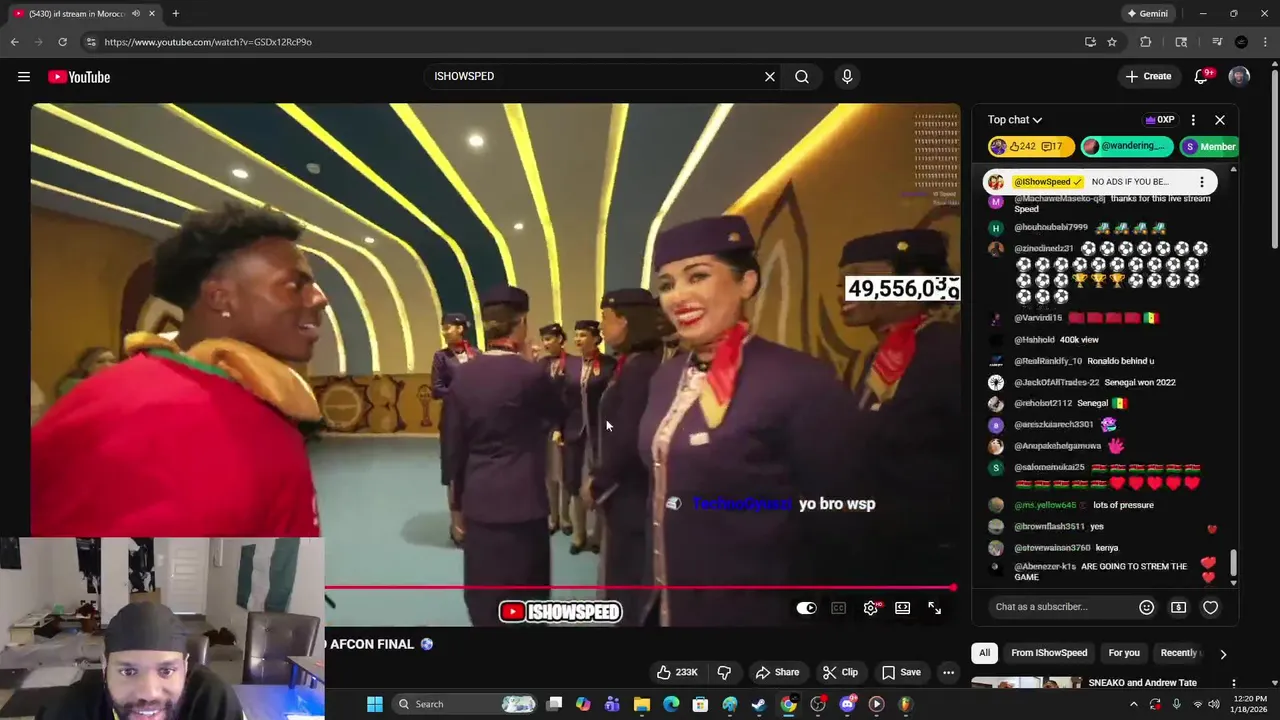Dislike the video

coord(725,672)
